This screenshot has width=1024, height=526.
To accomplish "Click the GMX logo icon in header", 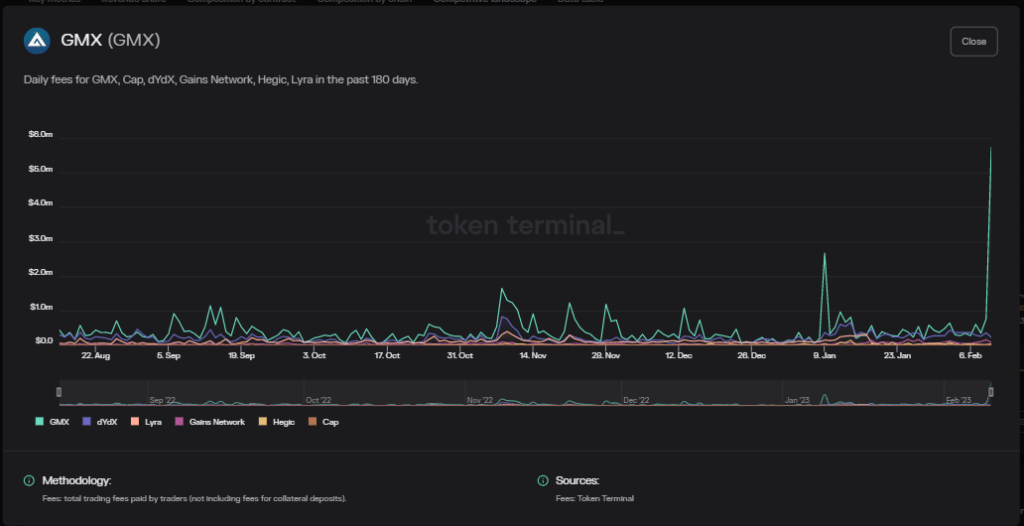I will coord(37,41).
